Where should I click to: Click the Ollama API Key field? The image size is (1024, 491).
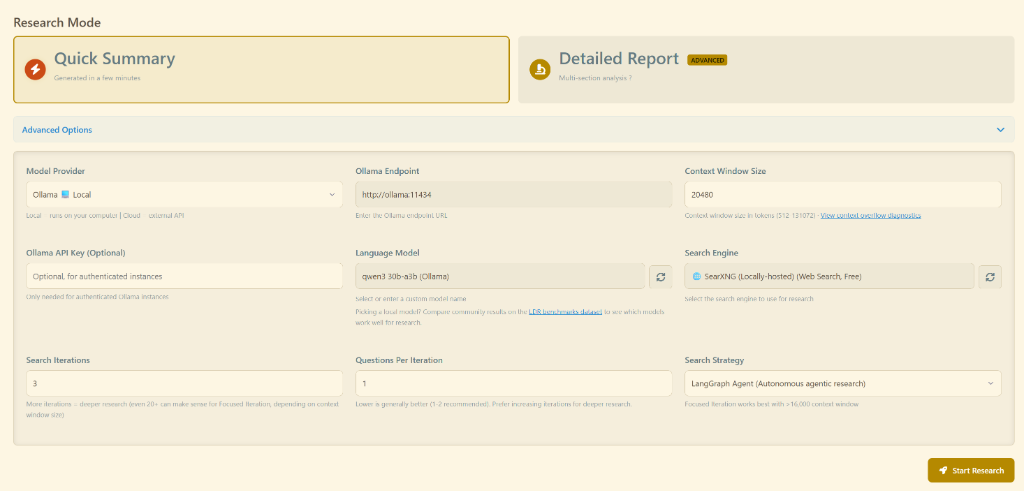click(x=184, y=276)
